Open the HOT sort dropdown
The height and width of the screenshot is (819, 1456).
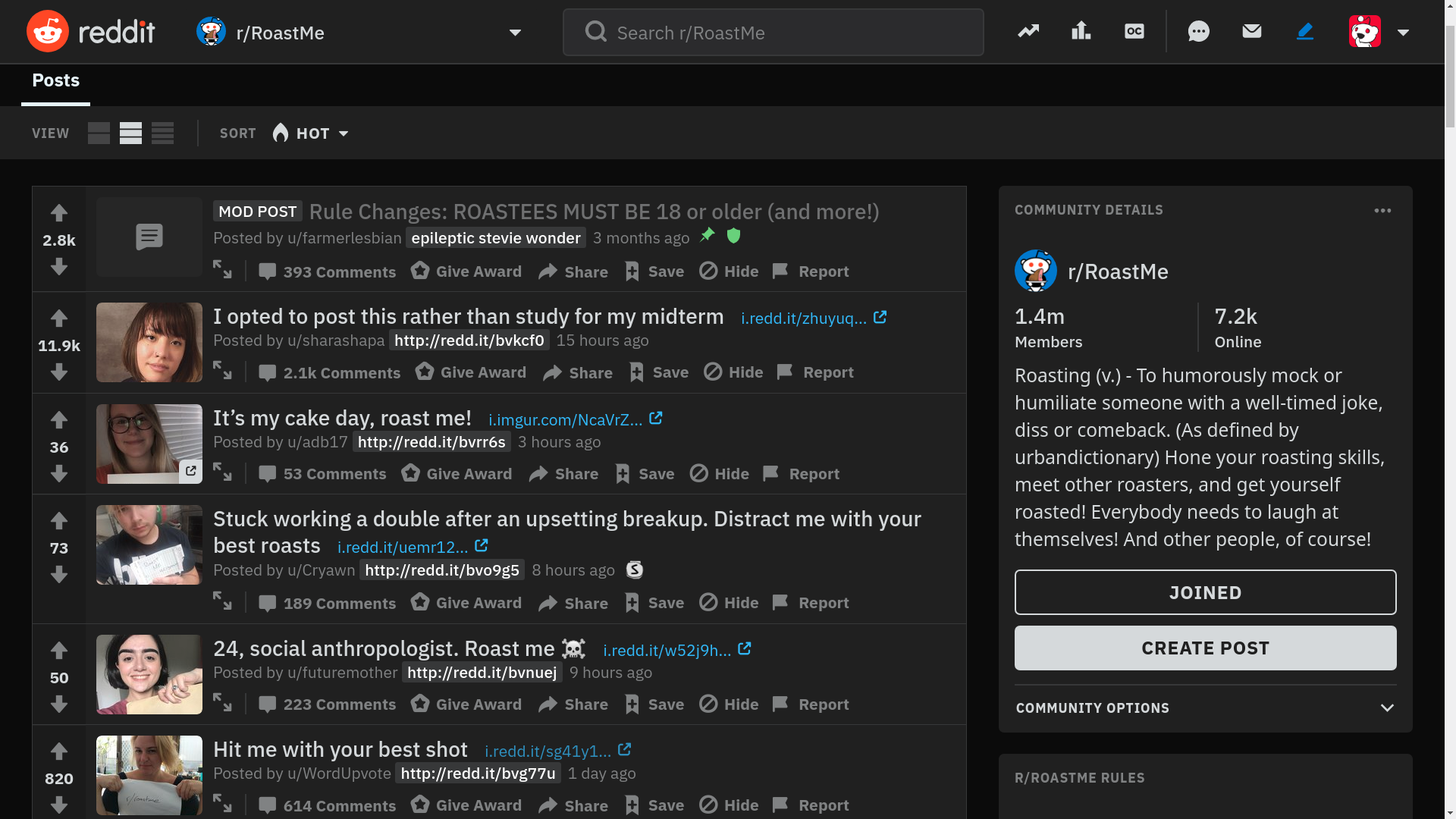click(x=310, y=133)
